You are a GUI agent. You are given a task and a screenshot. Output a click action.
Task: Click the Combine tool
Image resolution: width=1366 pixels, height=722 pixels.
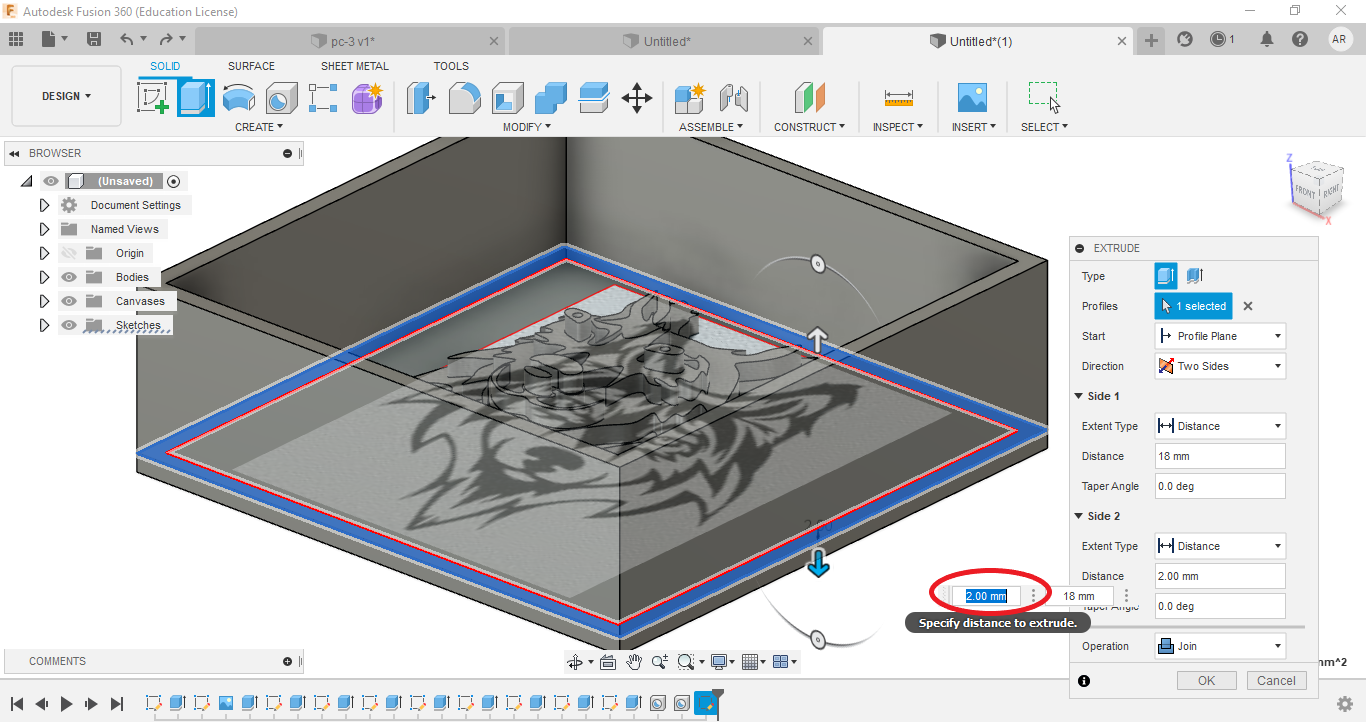tap(550, 98)
